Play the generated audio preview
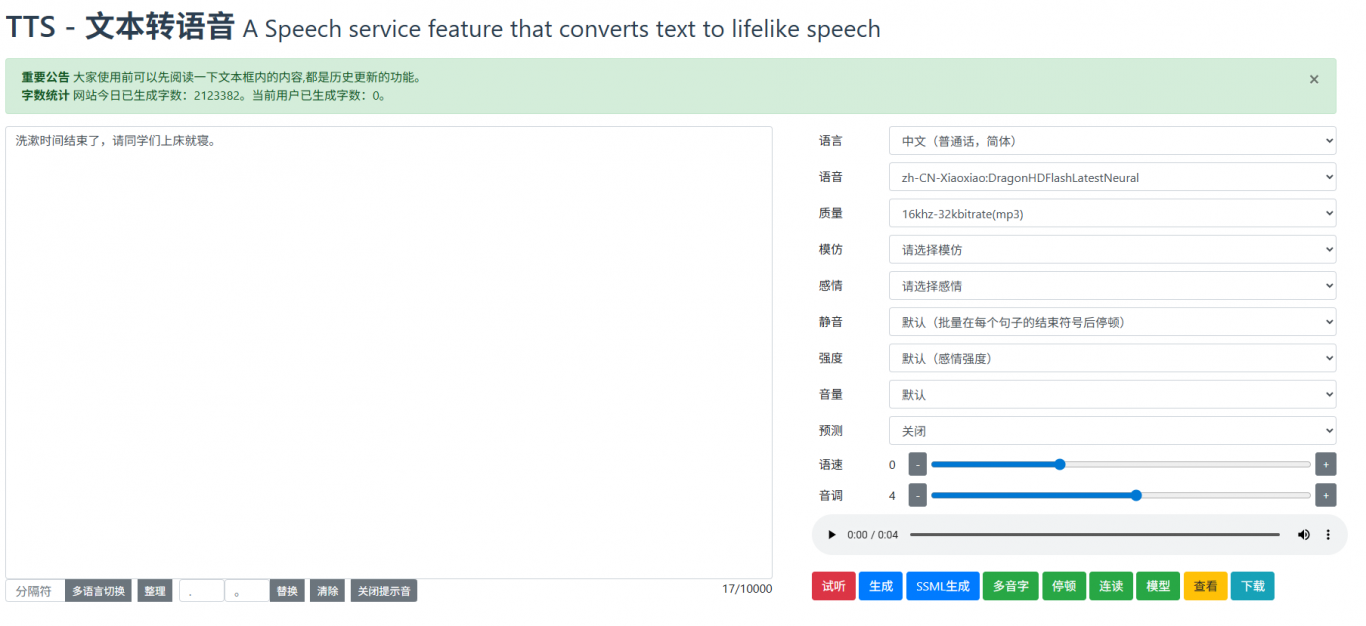Screen dimensions: 1366x626 [x=831, y=535]
